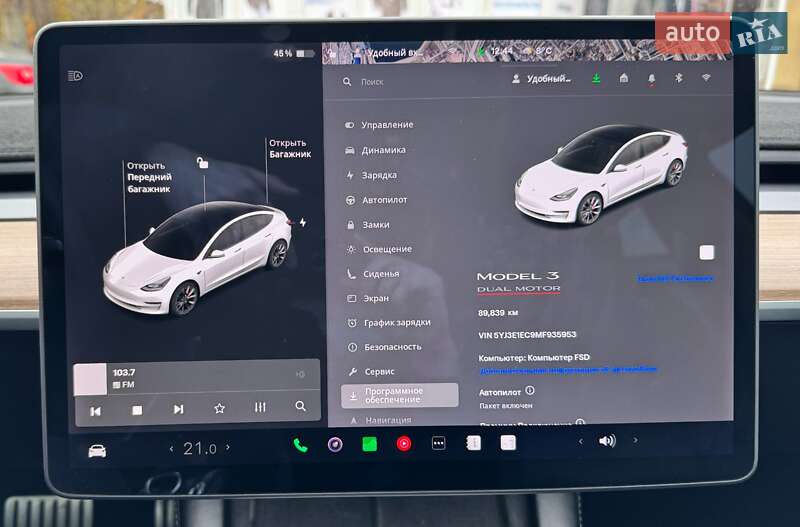Tap the 103.7 FM station thumbnail

coord(90,379)
